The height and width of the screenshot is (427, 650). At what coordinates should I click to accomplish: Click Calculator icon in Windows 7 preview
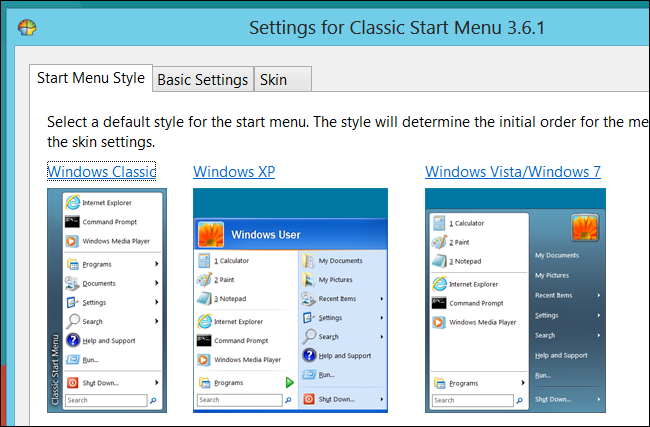tap(439, 223)
